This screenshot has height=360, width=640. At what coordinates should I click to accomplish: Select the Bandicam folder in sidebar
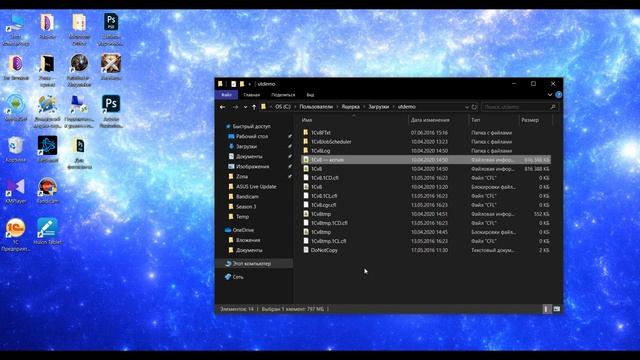(247, 197)
